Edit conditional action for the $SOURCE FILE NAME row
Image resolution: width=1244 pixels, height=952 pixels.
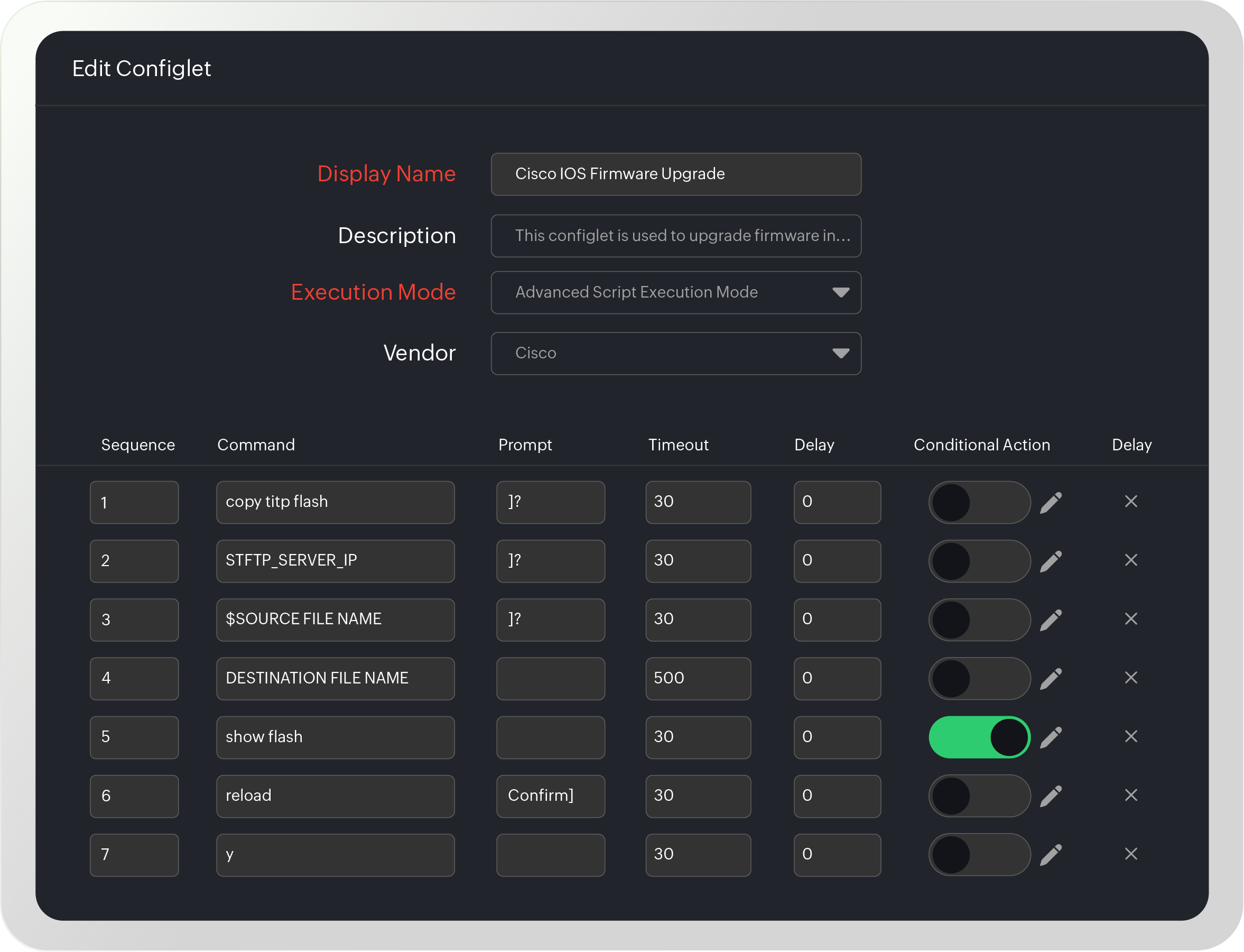point(1052,620)
